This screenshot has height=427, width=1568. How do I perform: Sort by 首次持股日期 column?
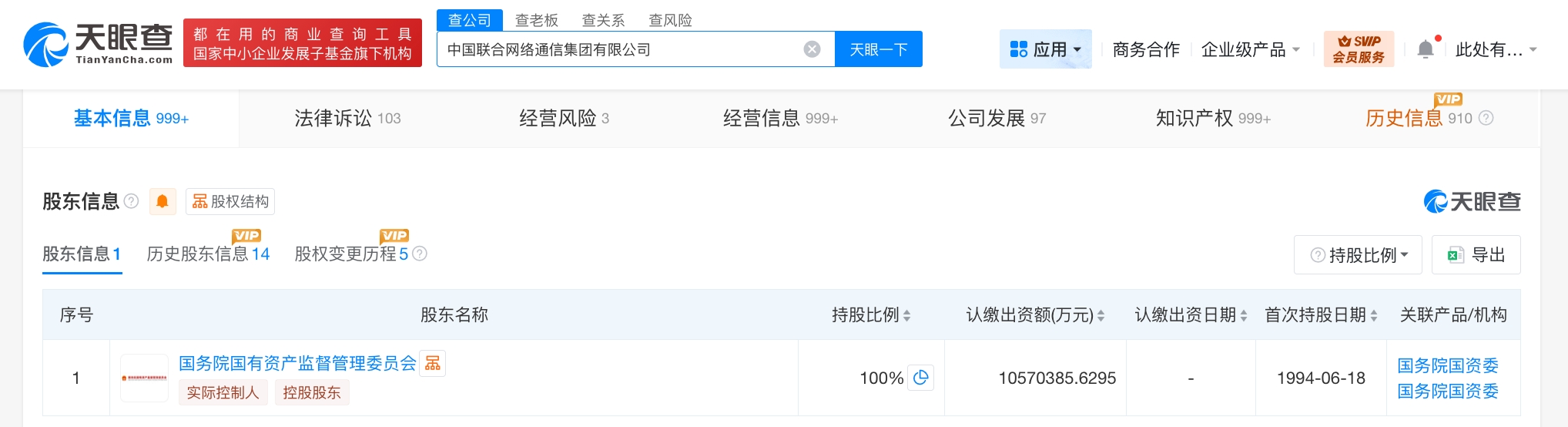[x=1373, y=315]
